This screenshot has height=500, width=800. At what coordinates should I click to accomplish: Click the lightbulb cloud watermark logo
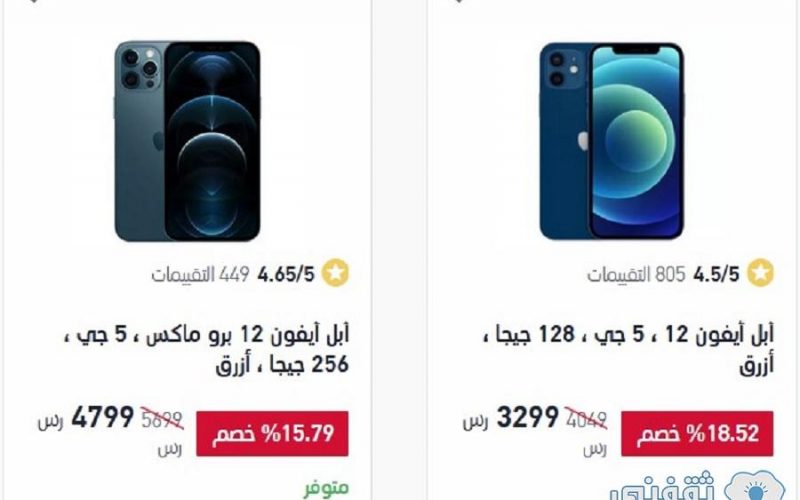(x=755, y=486)
